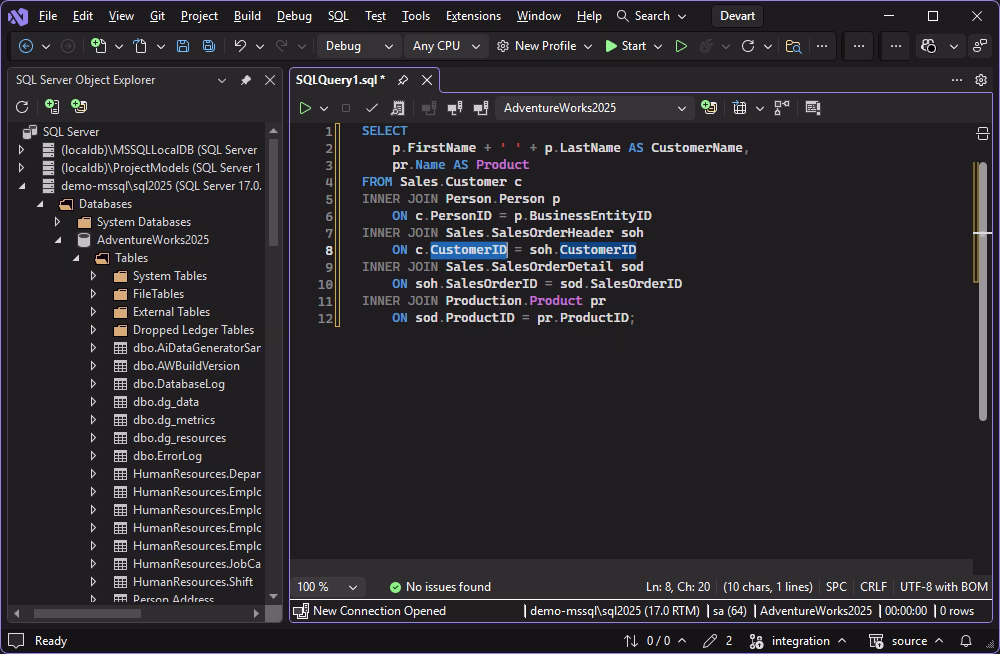
Task: Click the Search box in title bar
Action: (x=652, y=16)
